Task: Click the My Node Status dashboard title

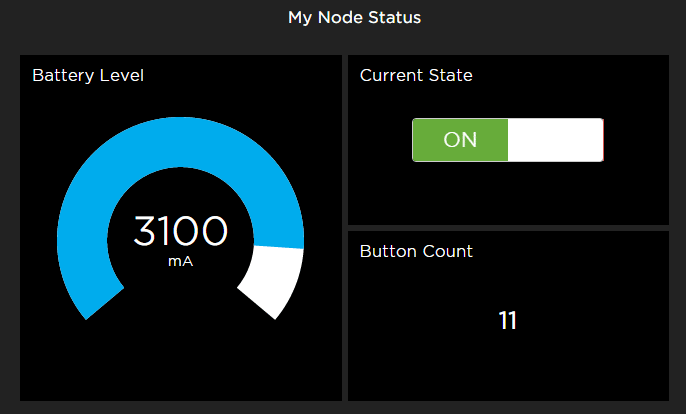Action: pyautogui.click(x=354, y=18)
